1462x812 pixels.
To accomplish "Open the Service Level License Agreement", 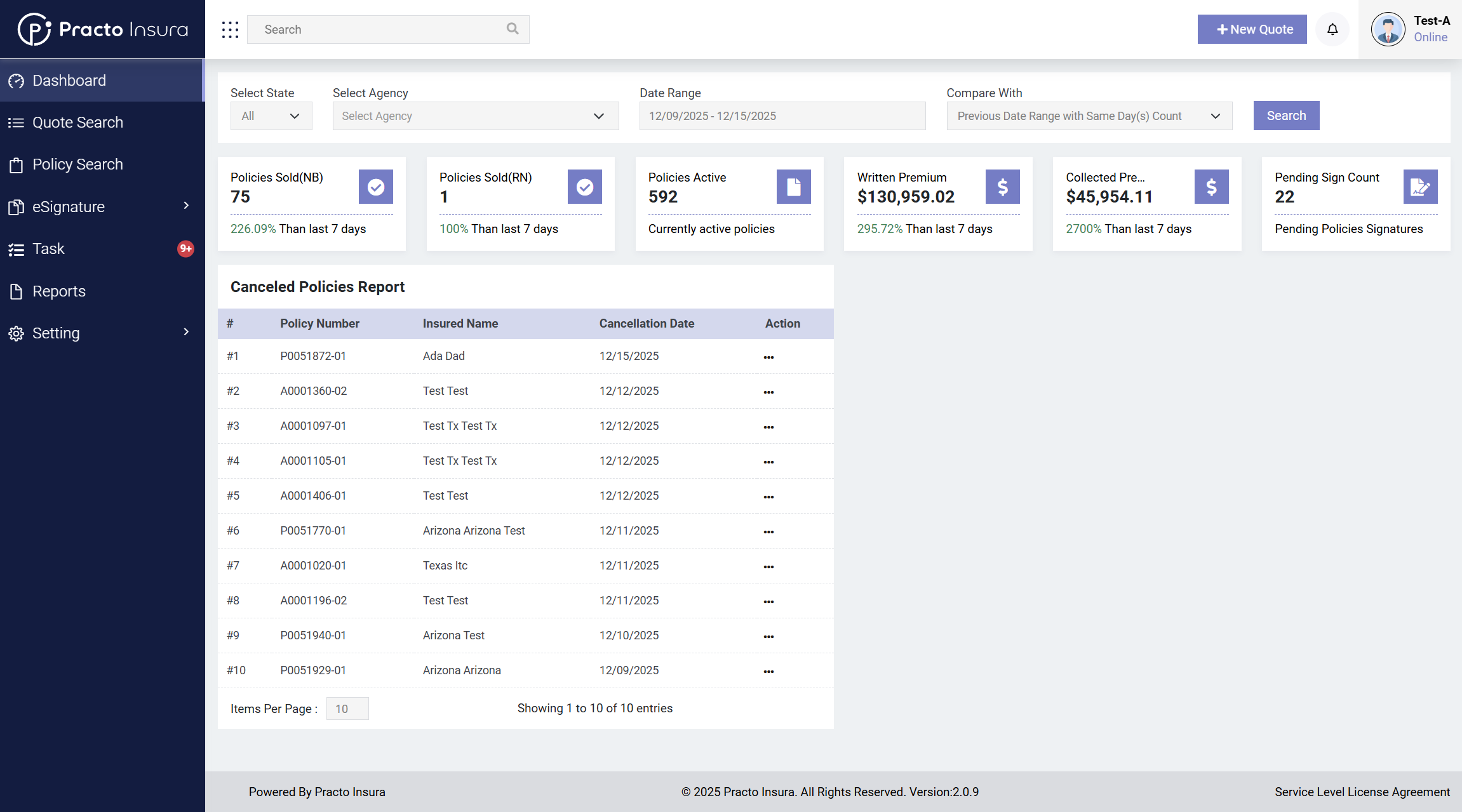I will pos(1362,792).
